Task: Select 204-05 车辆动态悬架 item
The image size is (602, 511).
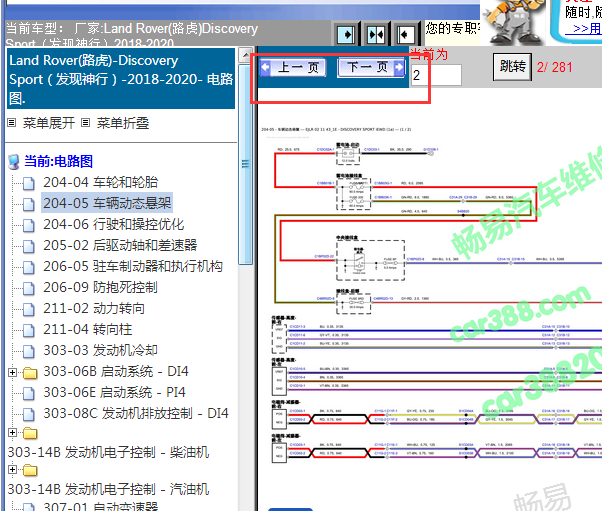Action: click(x=107, y=203)
